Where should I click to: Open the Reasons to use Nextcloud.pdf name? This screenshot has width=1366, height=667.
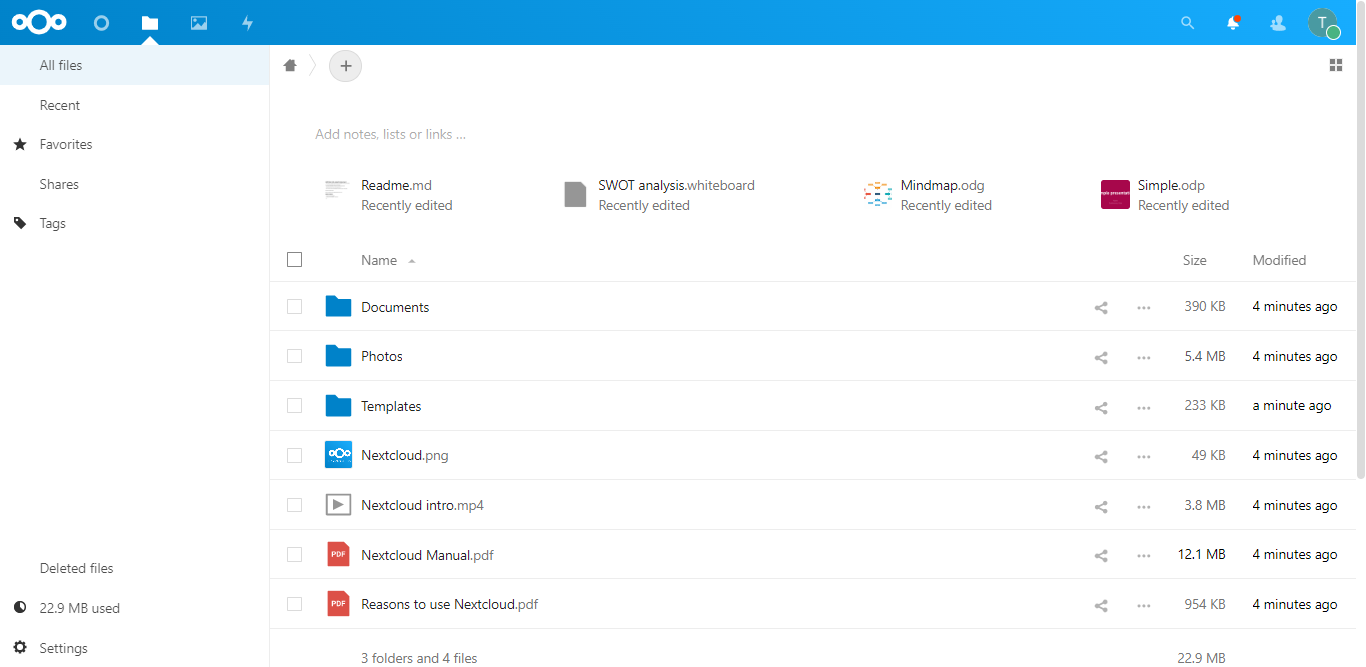click(450, 604)
